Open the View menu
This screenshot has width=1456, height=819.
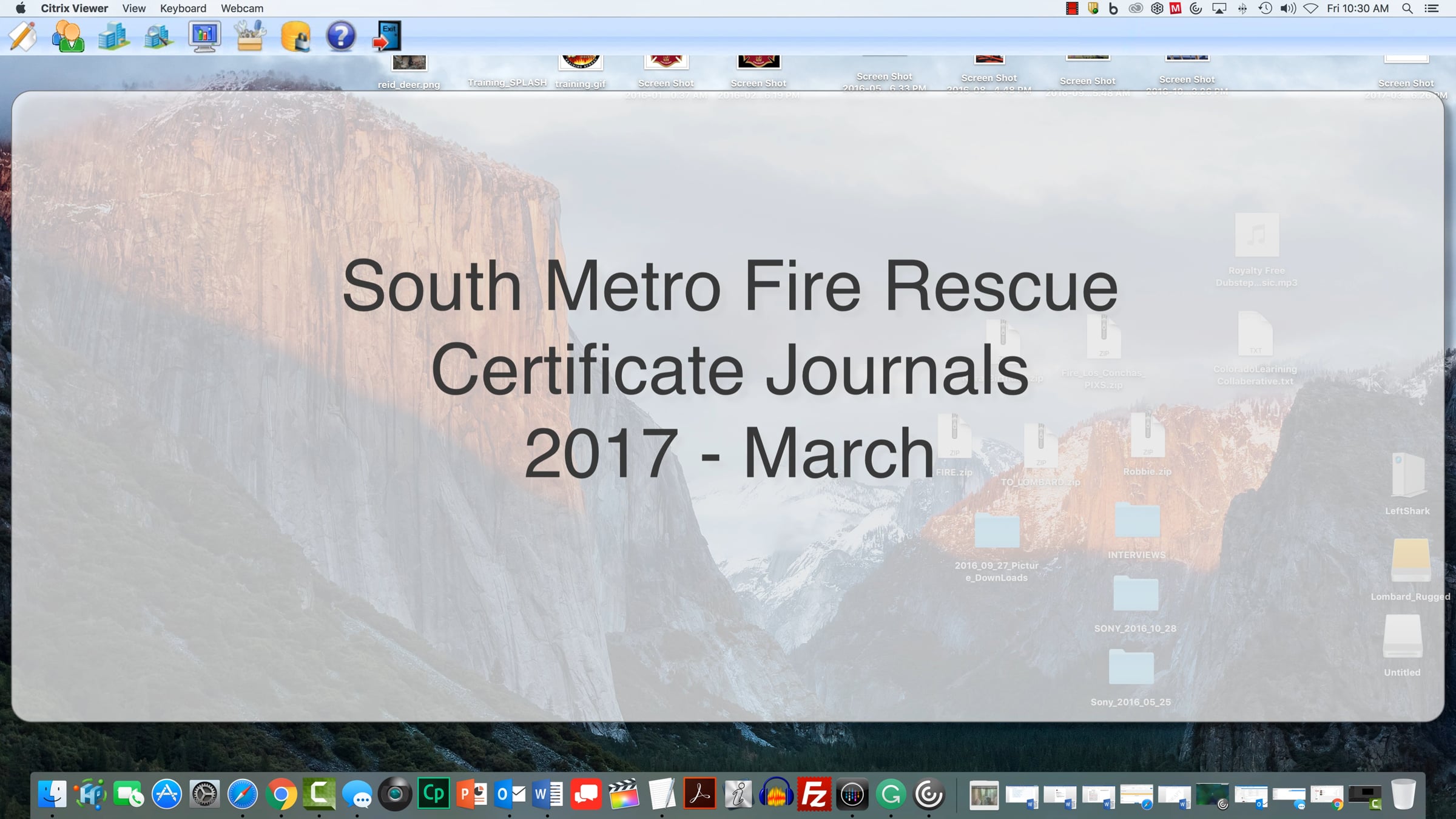point(133,8)
